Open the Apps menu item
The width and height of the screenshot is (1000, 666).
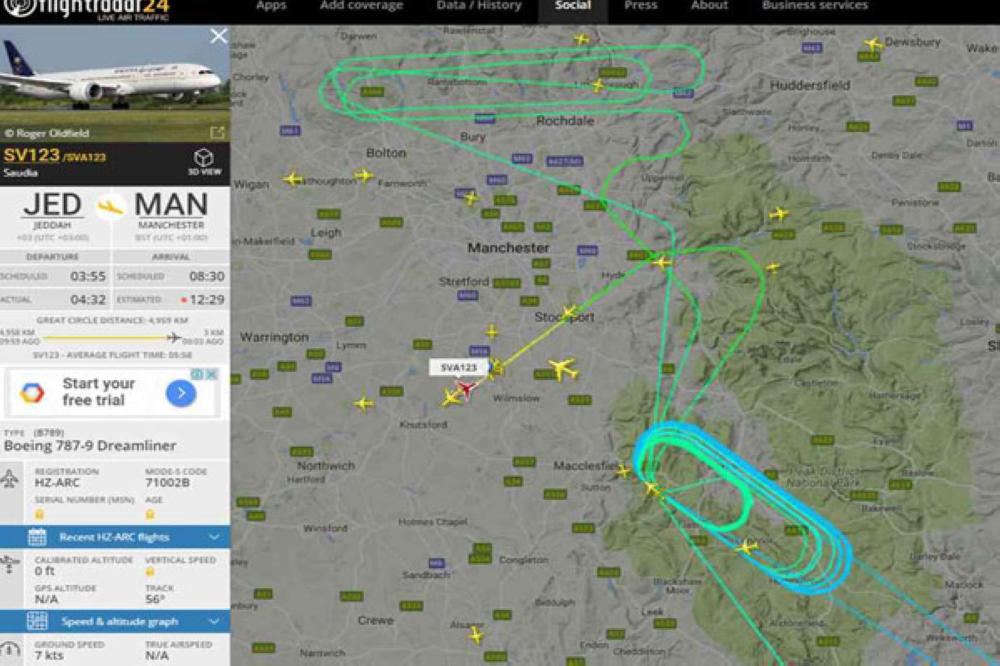tap(271, 6)
